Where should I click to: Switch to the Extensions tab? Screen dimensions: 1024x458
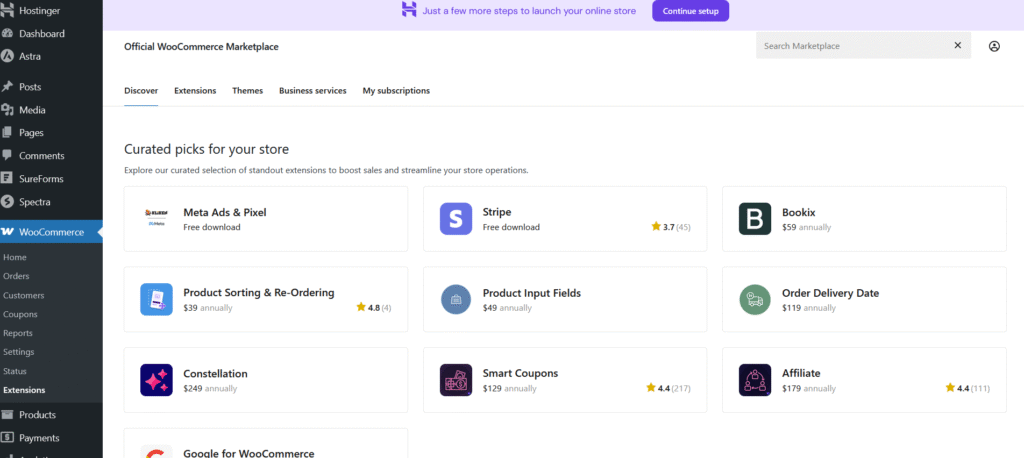click(x=195, y=91)
